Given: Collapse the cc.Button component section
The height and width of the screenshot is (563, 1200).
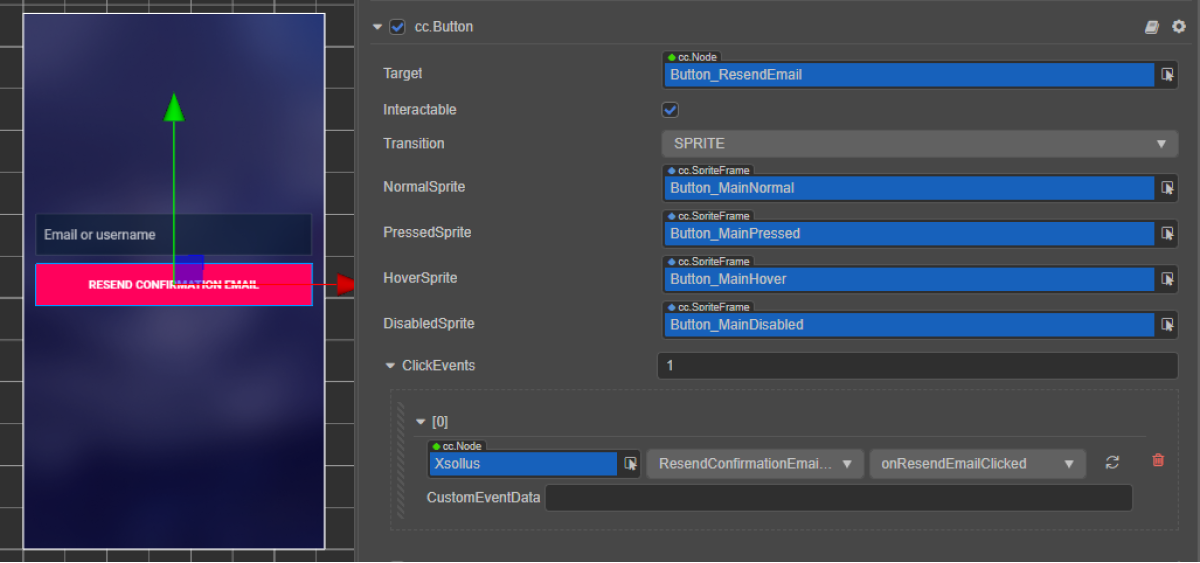Looking at the screenshot, I should pos(377,27).
